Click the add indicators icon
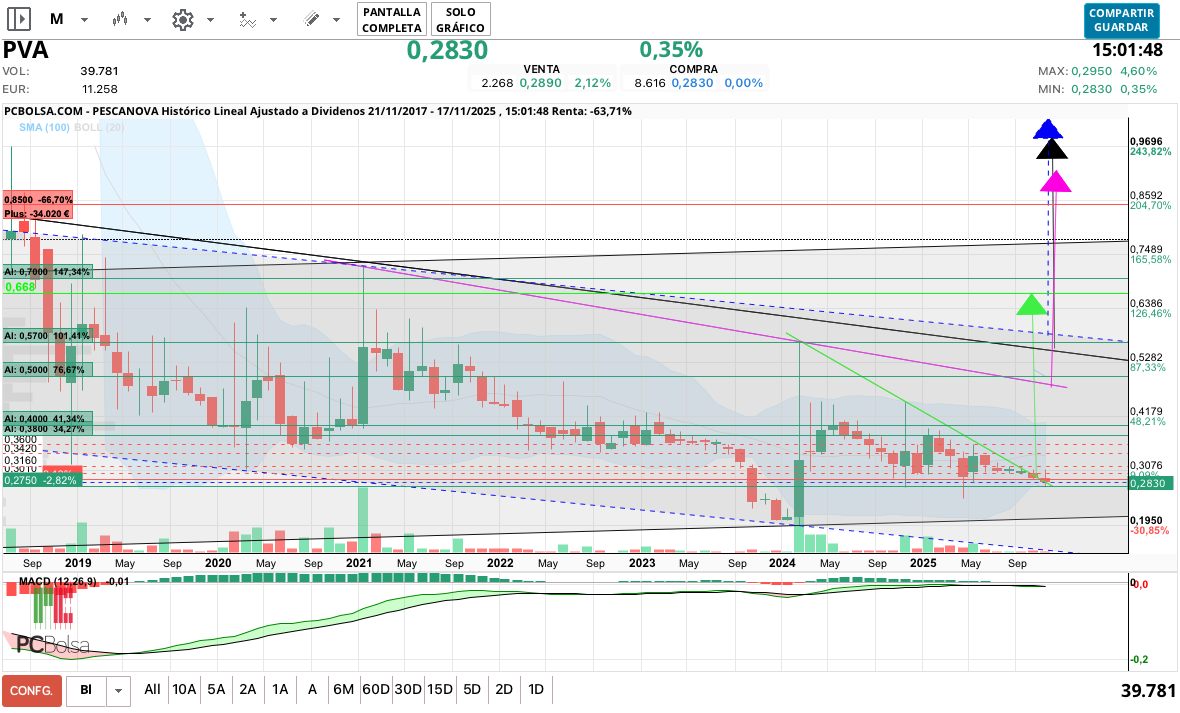This screenshot has height=713, width=1180. point(247,19)
